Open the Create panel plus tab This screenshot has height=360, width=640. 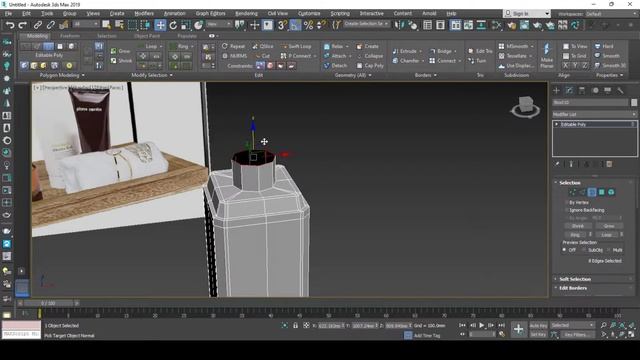556,90
